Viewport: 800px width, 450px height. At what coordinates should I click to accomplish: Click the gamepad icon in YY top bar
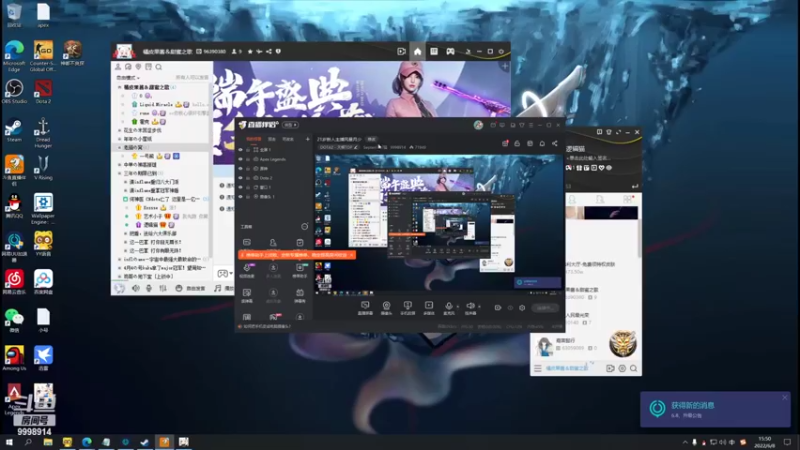[450, 52]
